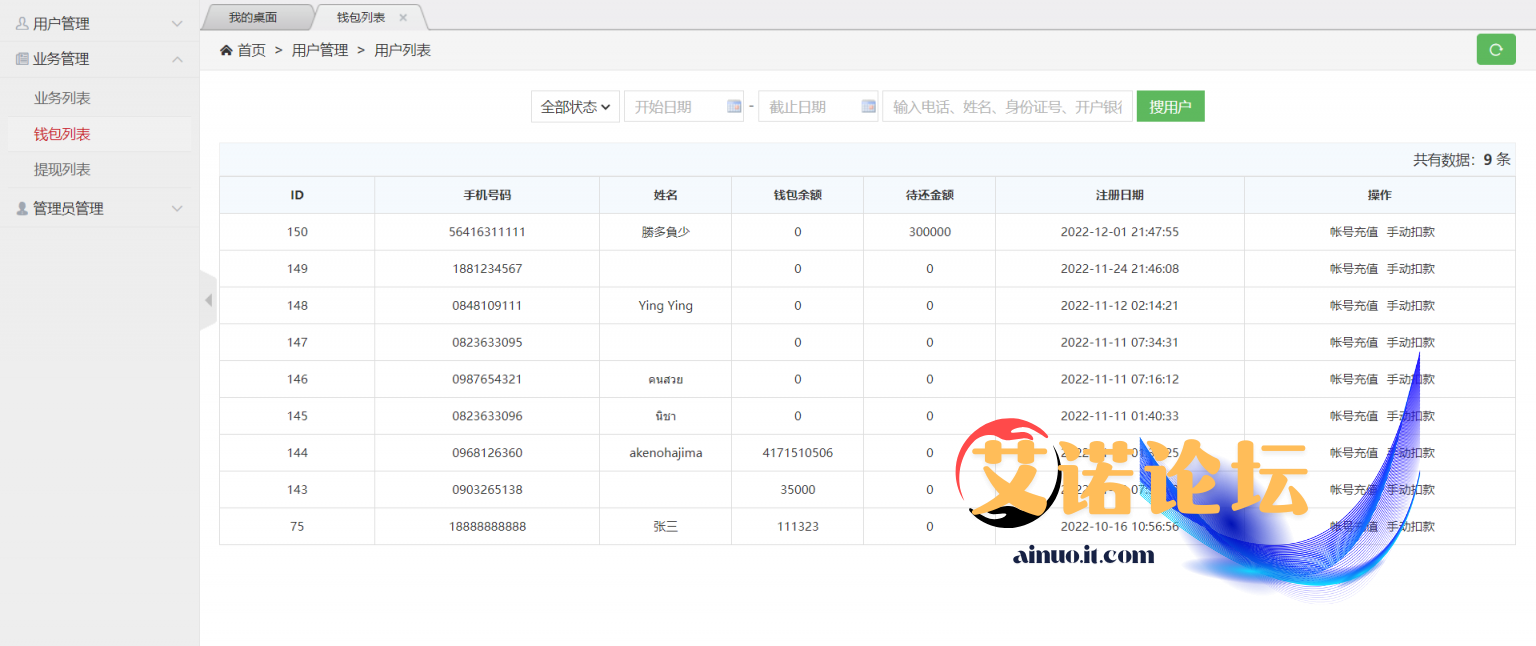Open 钱包列表 in sidebar

[x=63, y=134]
